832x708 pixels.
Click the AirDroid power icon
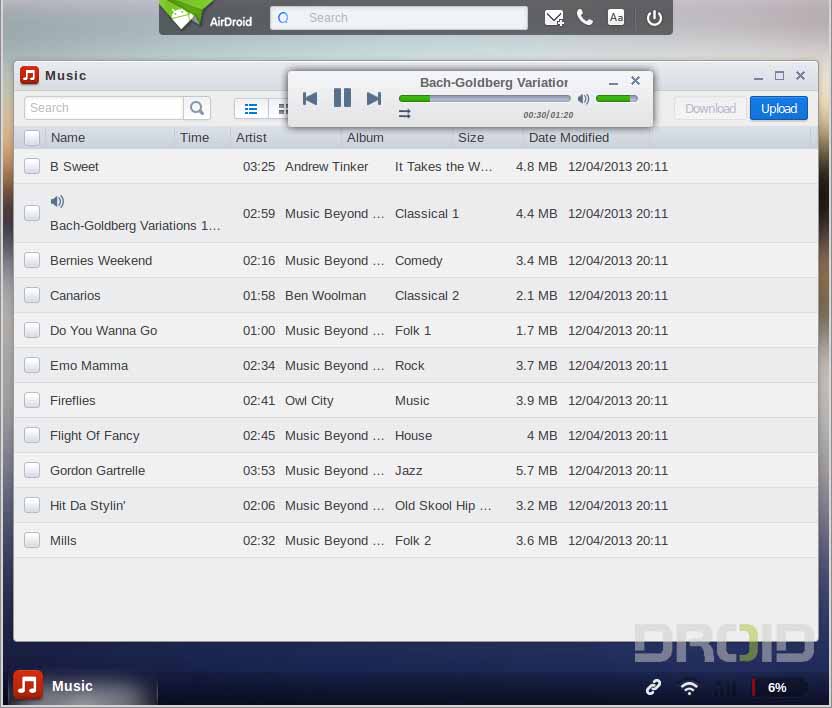click(x=654, y=18)
